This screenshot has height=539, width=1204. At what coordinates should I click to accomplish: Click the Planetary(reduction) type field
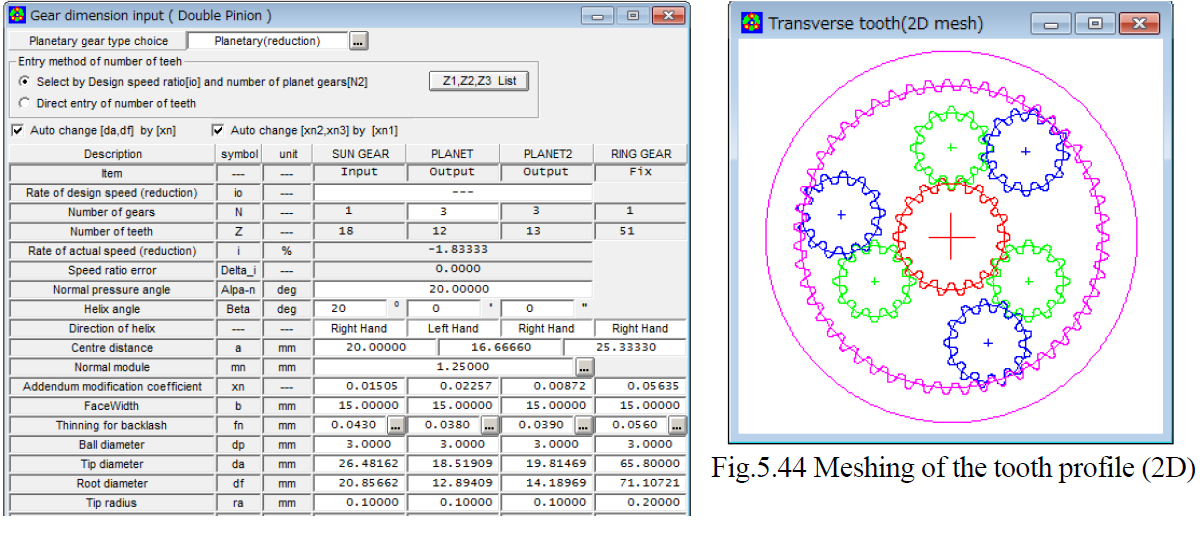[267, 41]
